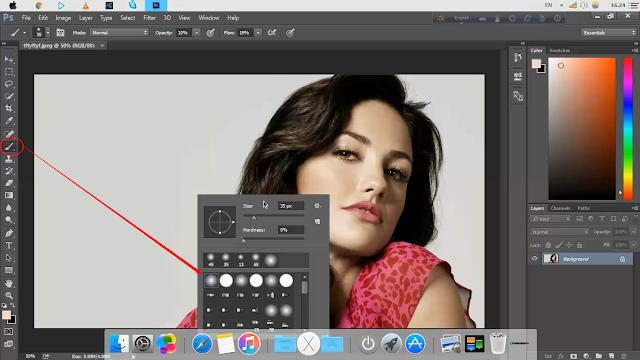Click the brush Size input field

(291, 206)
